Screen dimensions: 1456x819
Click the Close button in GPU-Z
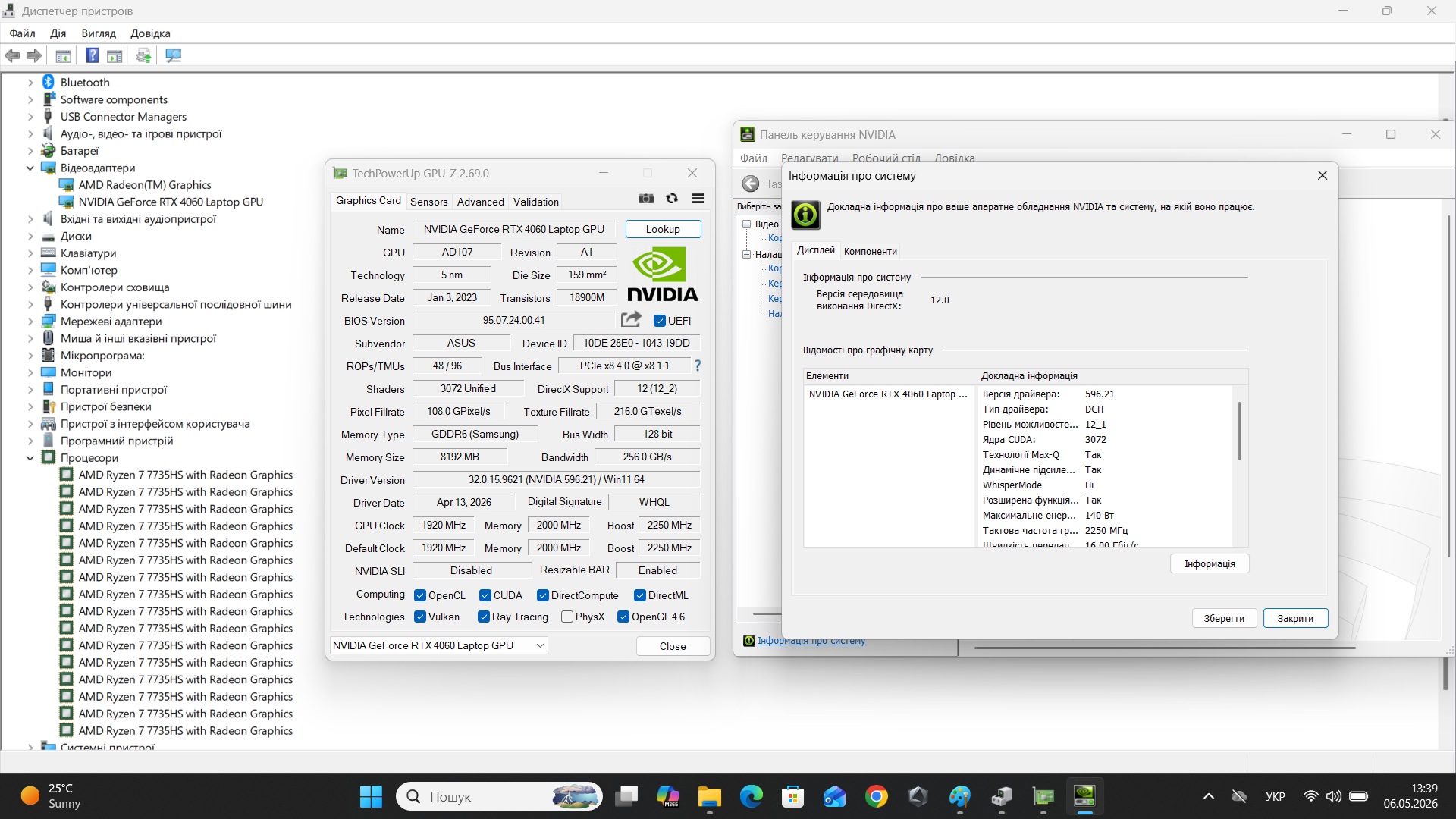pos(673,646)
